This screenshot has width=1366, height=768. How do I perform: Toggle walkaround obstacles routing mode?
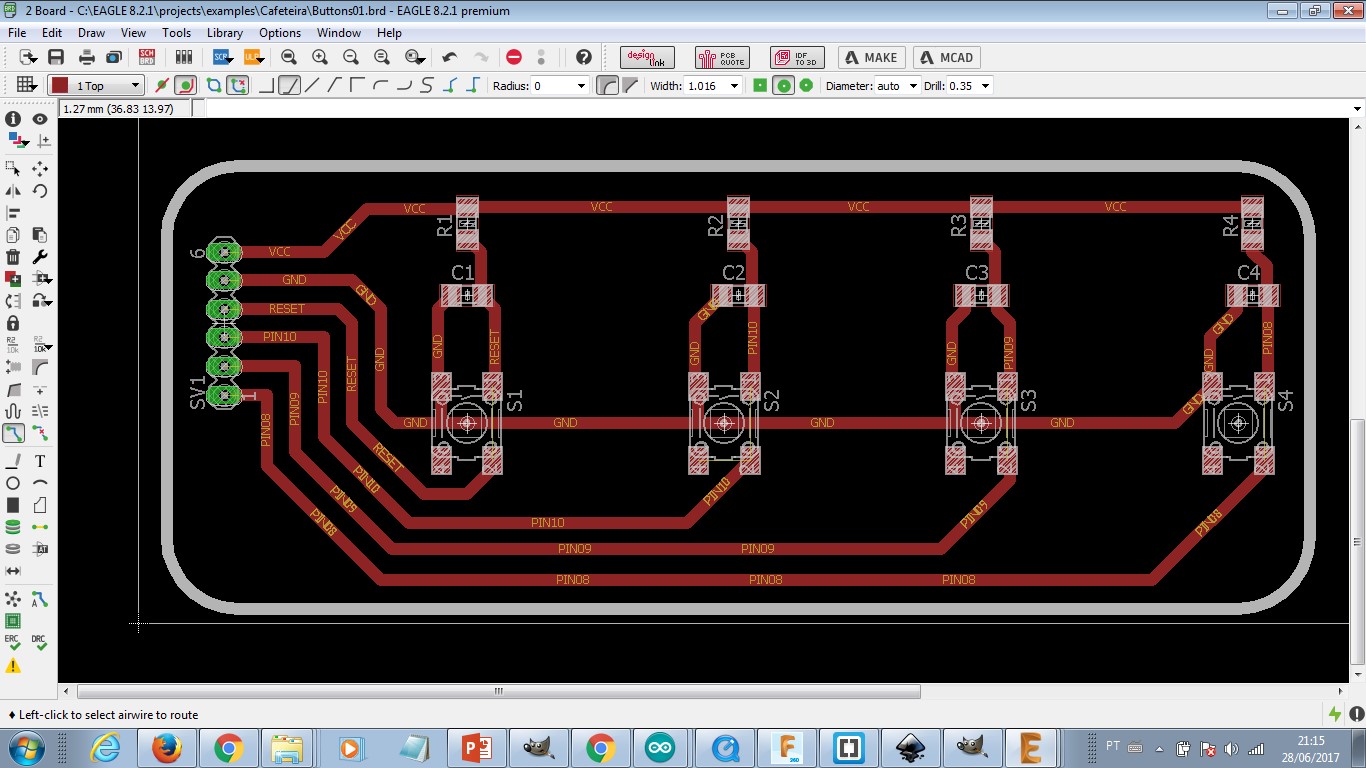tap(185, 86)
